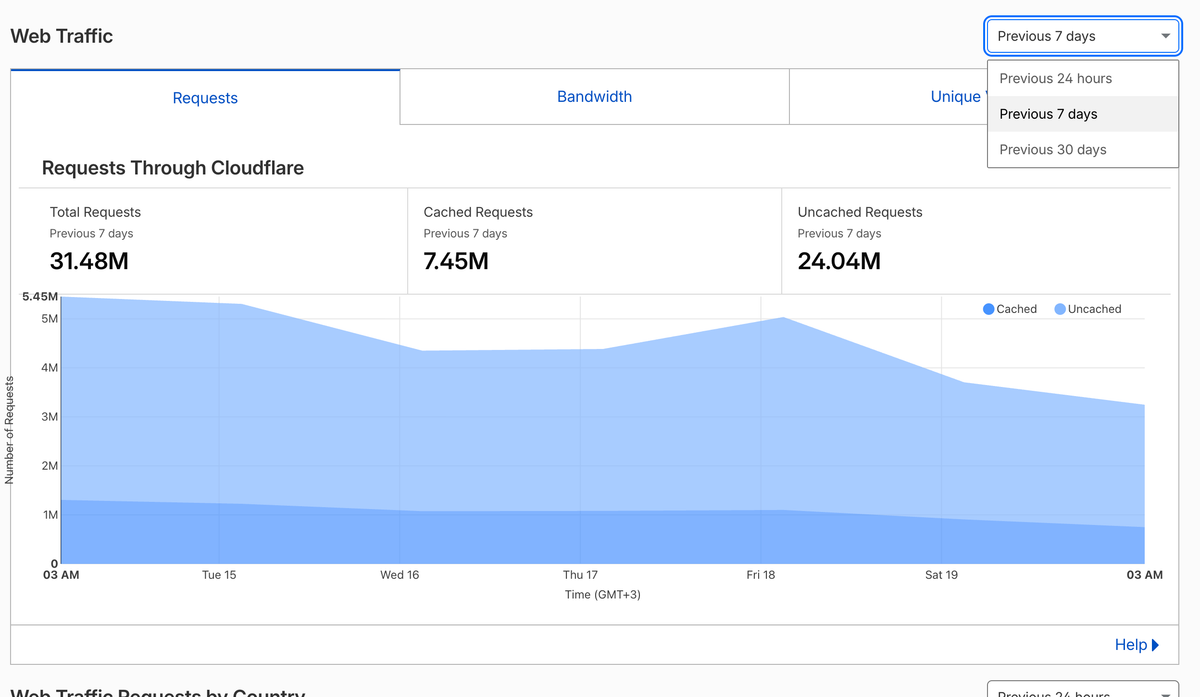Viewport: 1200px width, 697px height.
Task: Click the Uncached Requests 24.04M value
Action: pos(839,262)
